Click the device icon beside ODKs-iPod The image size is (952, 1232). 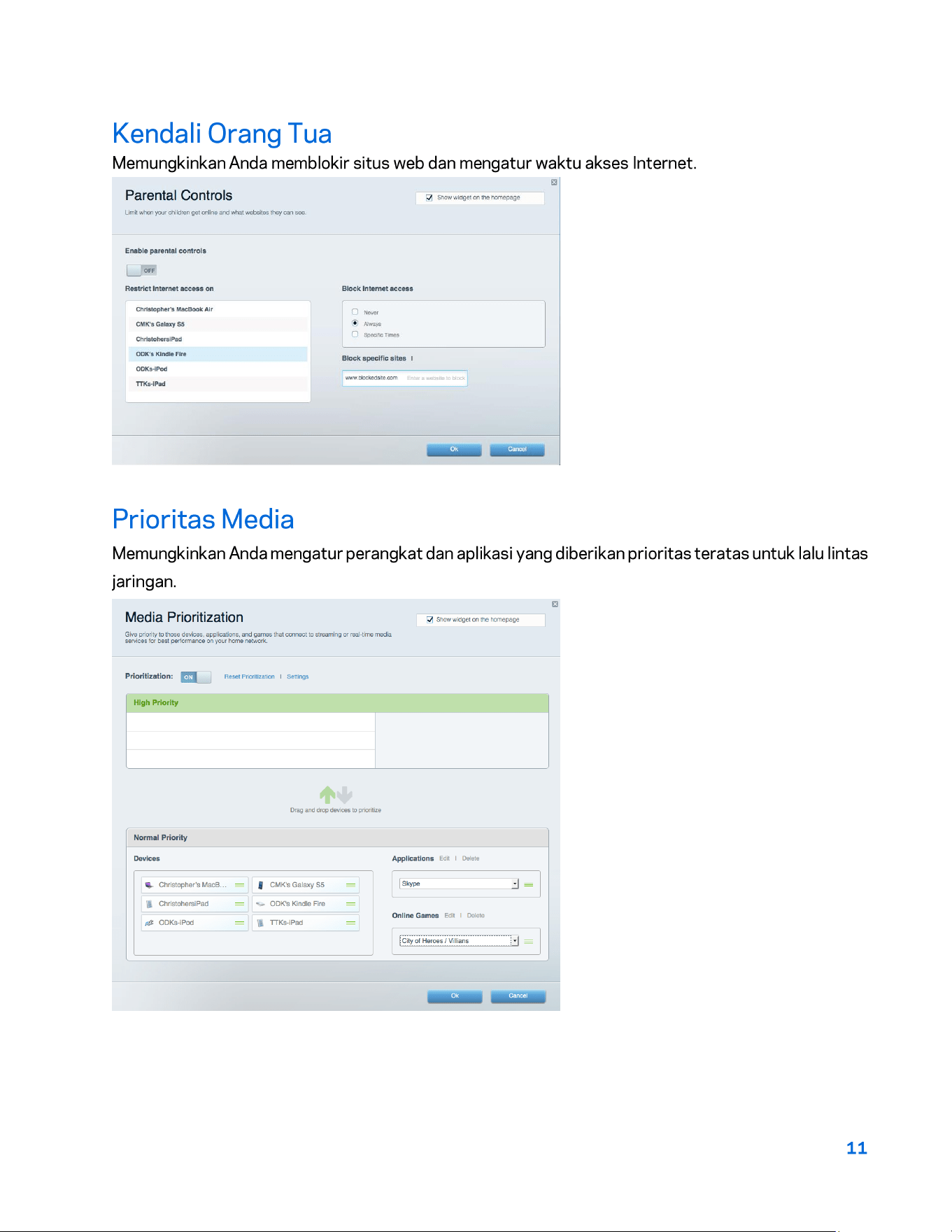148,923
